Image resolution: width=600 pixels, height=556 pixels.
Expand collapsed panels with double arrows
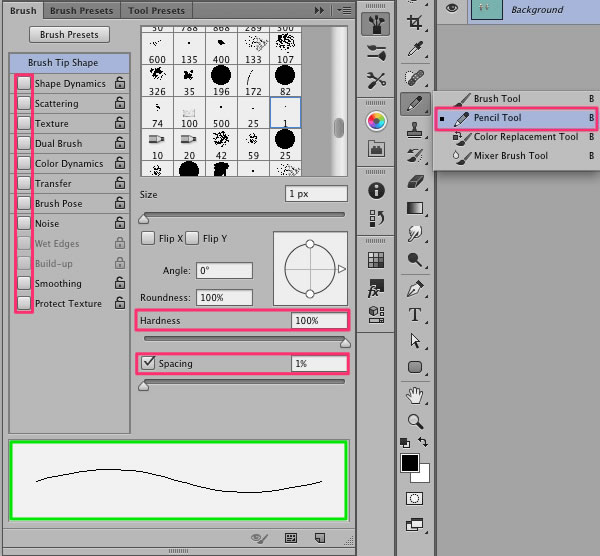319,10
